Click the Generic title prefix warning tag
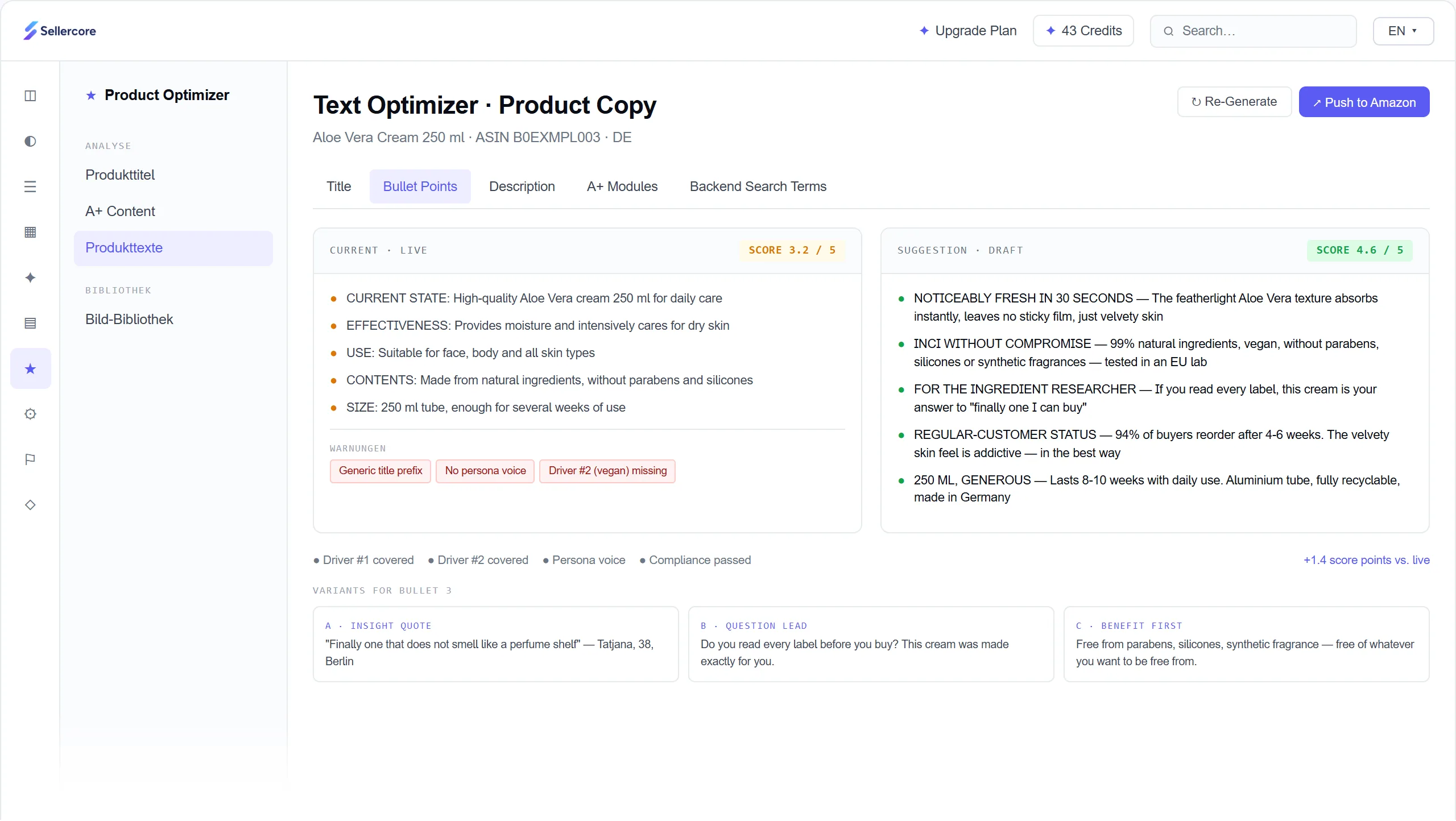This screenshot has height=821, width=1456. 380,471
